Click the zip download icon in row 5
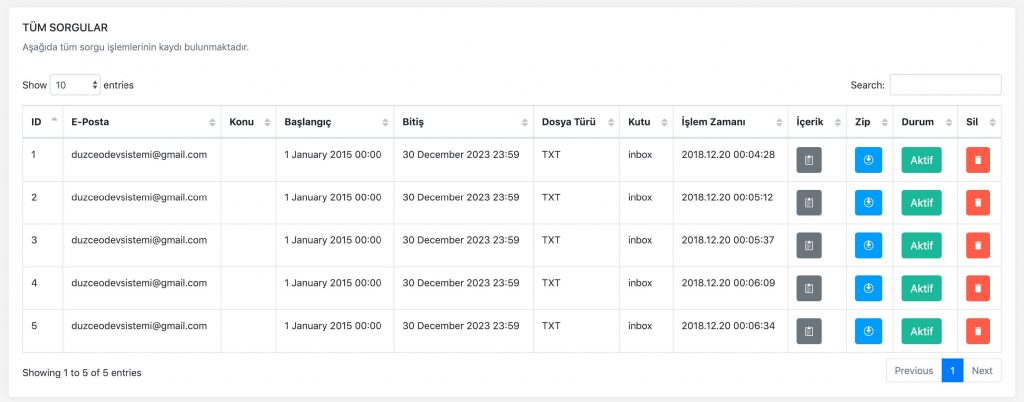This screenshot has height=402, width=1024. tap(868, 331)
